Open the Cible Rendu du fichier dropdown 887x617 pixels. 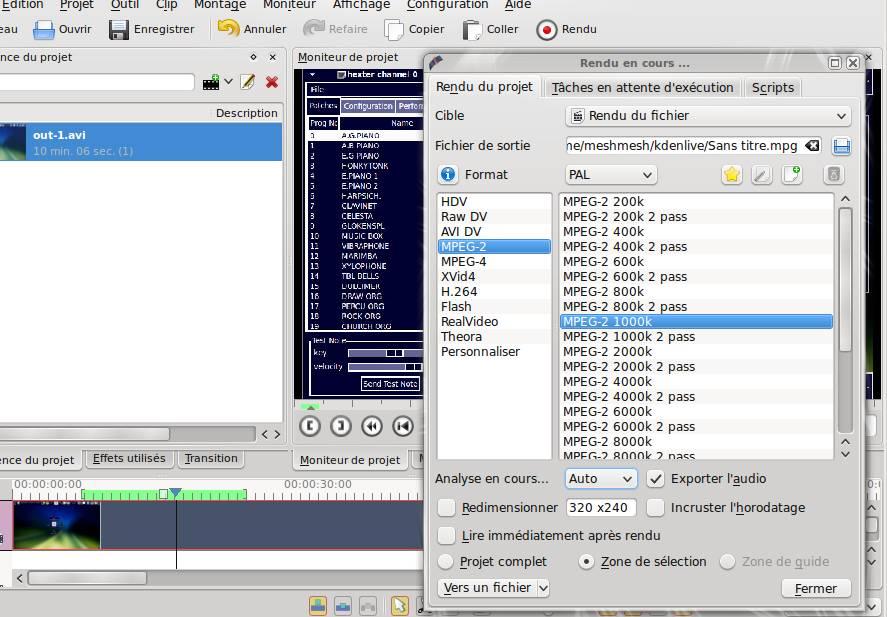(x=708, y=116)
